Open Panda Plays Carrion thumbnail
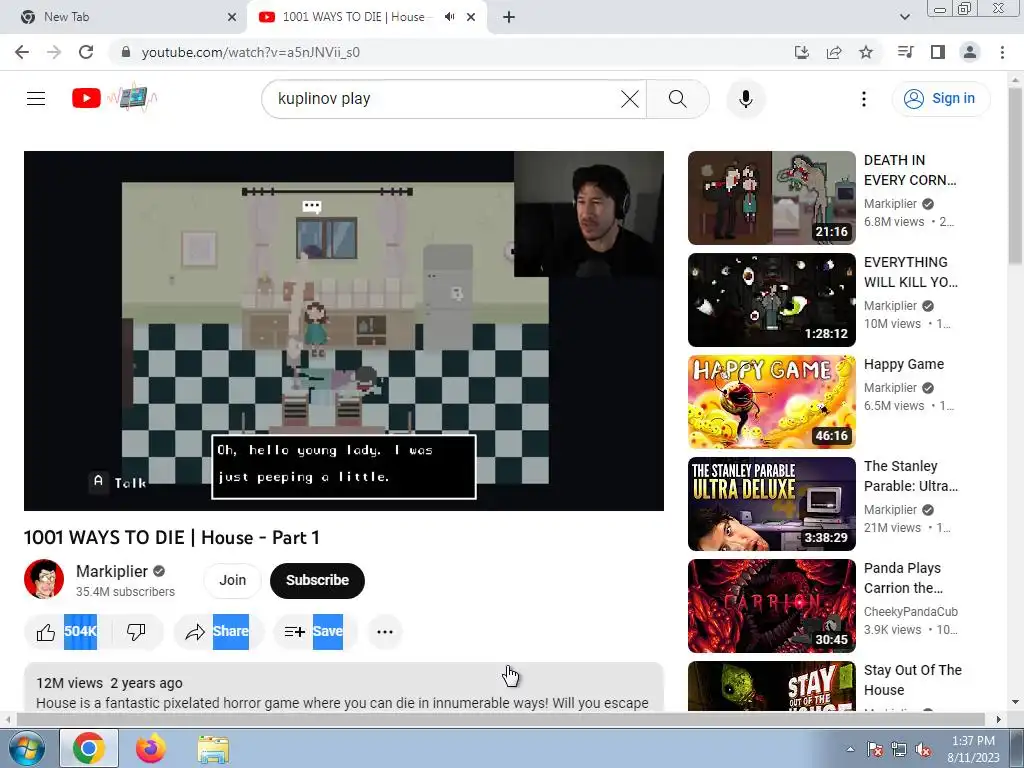This screenshot has height=768, width=1024. click(771, 605)
